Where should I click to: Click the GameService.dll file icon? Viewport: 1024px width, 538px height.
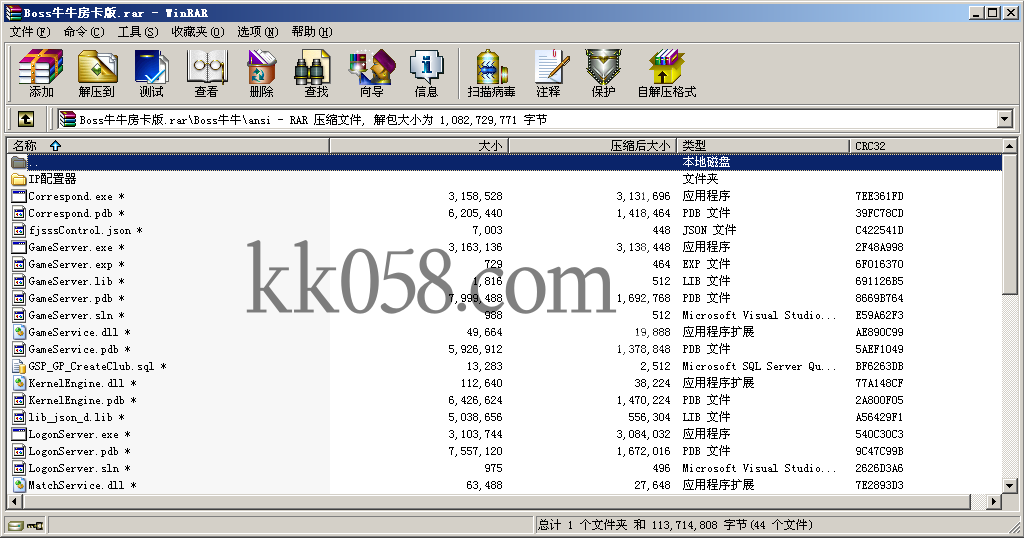coord(18,332)
